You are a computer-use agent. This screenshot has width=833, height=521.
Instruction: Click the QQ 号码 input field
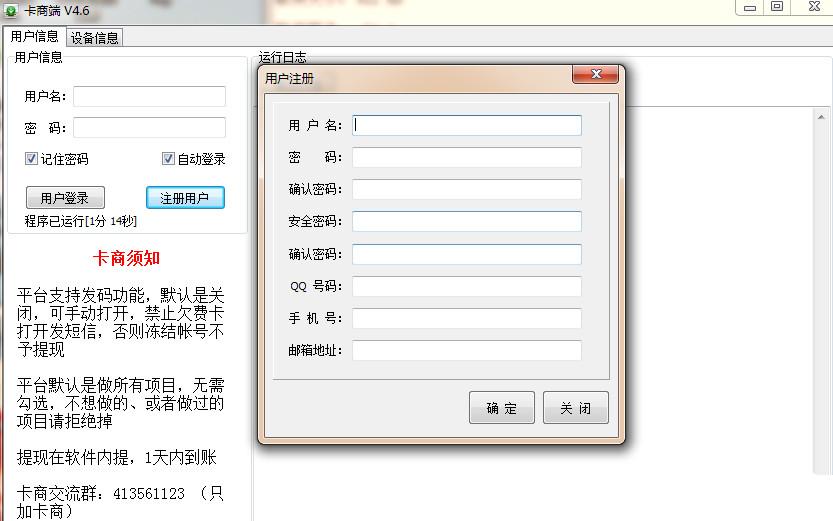point(466,287)
